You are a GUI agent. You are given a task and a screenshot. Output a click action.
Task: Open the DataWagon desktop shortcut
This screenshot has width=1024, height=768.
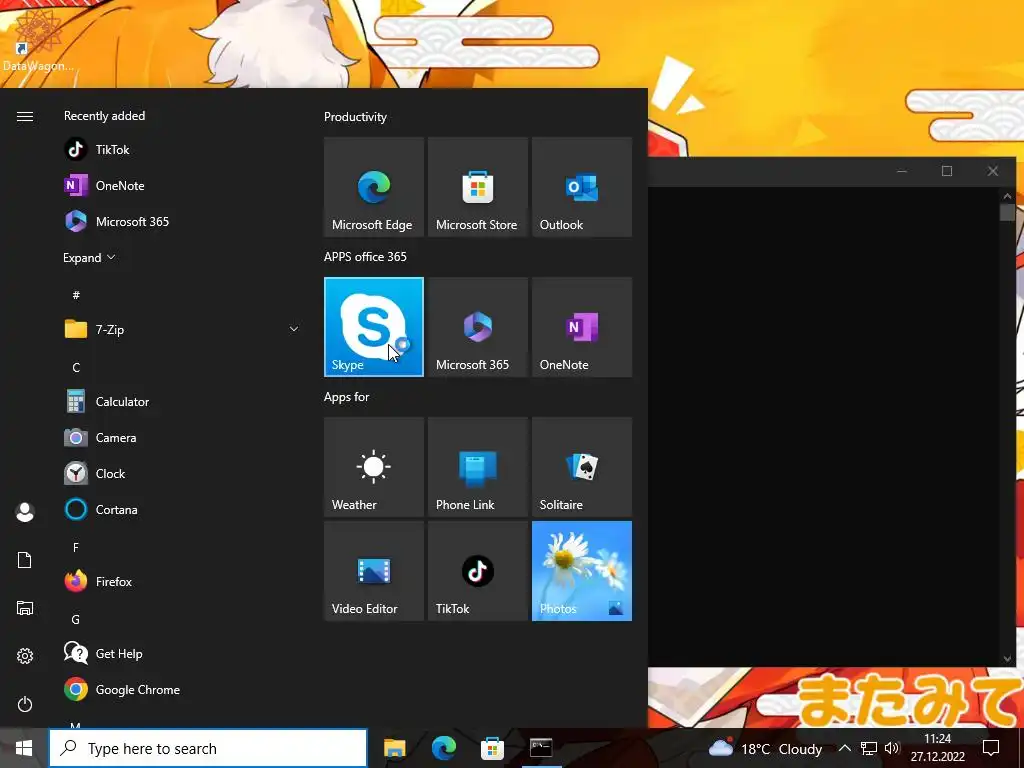(38, 39)
